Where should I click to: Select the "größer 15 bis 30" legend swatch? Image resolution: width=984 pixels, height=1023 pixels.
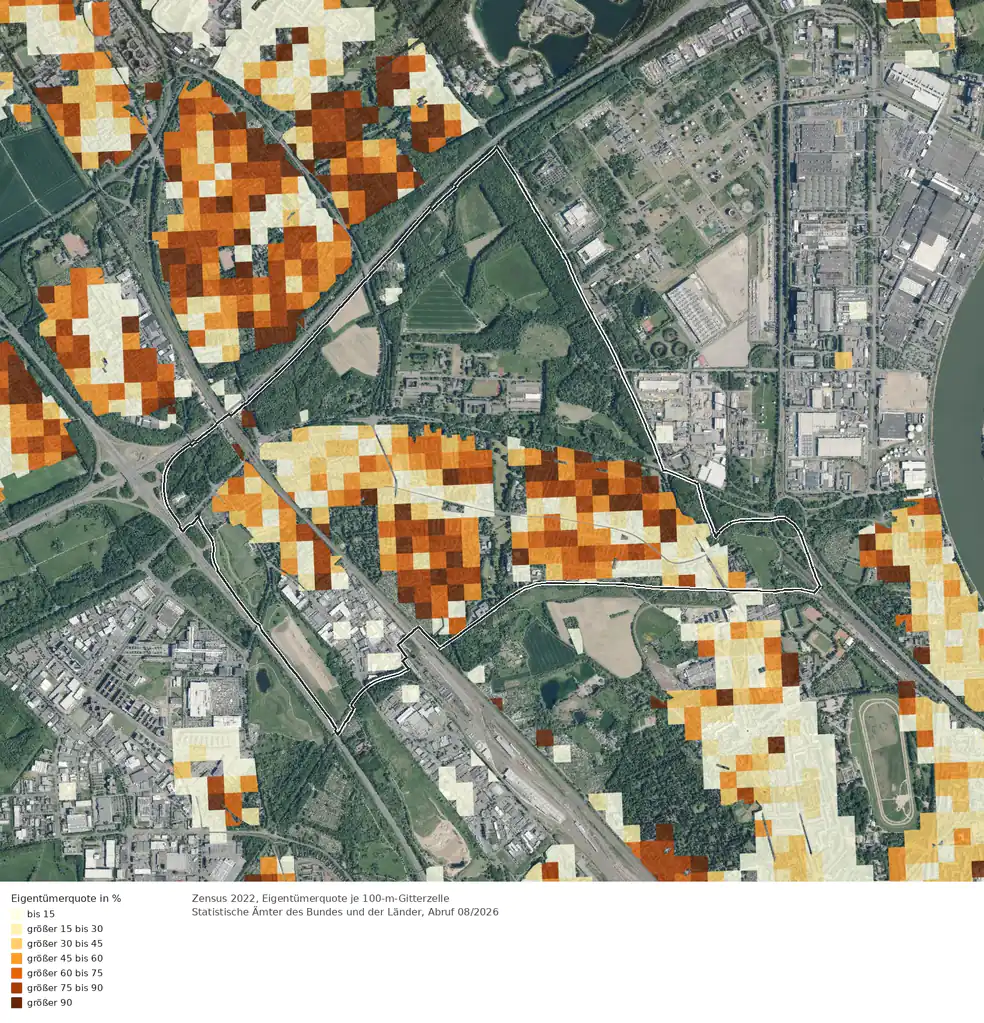pos(16,929)
